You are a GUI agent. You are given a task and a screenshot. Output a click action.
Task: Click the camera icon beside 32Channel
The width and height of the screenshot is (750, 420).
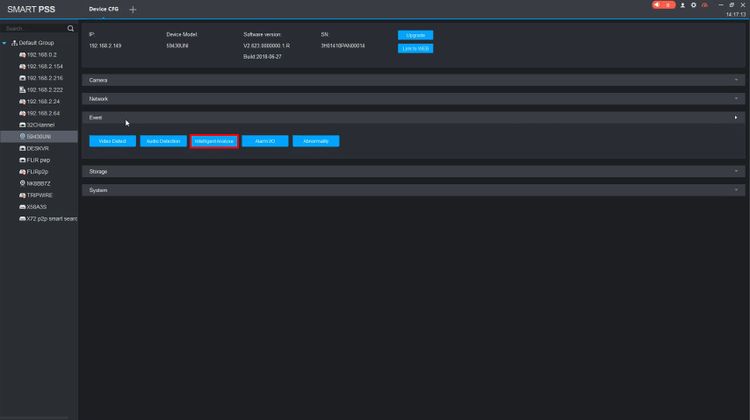(22, 124)
